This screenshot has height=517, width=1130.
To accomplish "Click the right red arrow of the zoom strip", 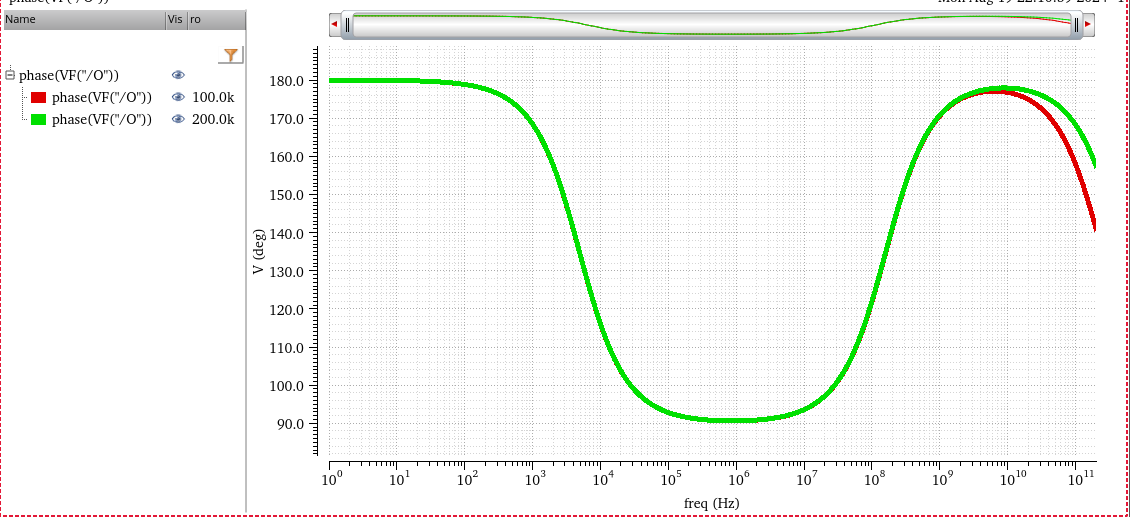I will pos(1089,25).
